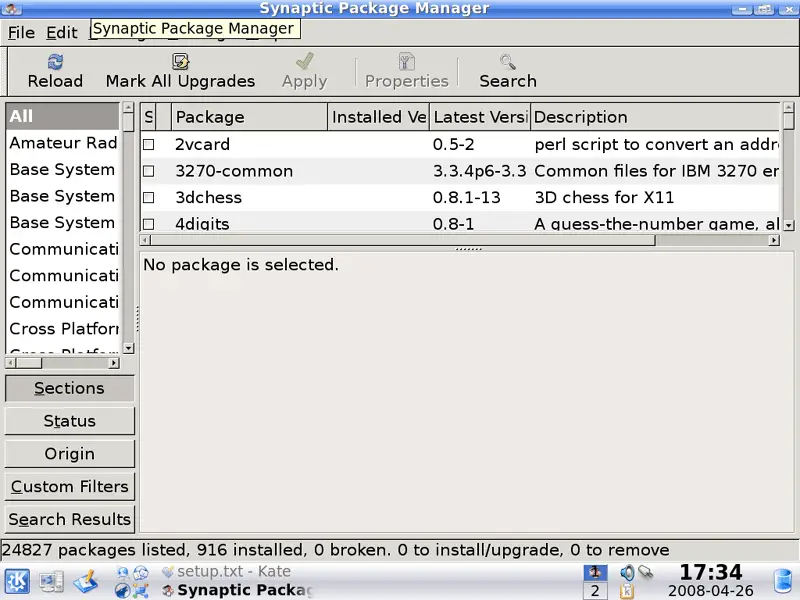Launch the pen-and-paper editor icon in panel
The width and height of the screenshot is (800, 600).
(86, 582)
